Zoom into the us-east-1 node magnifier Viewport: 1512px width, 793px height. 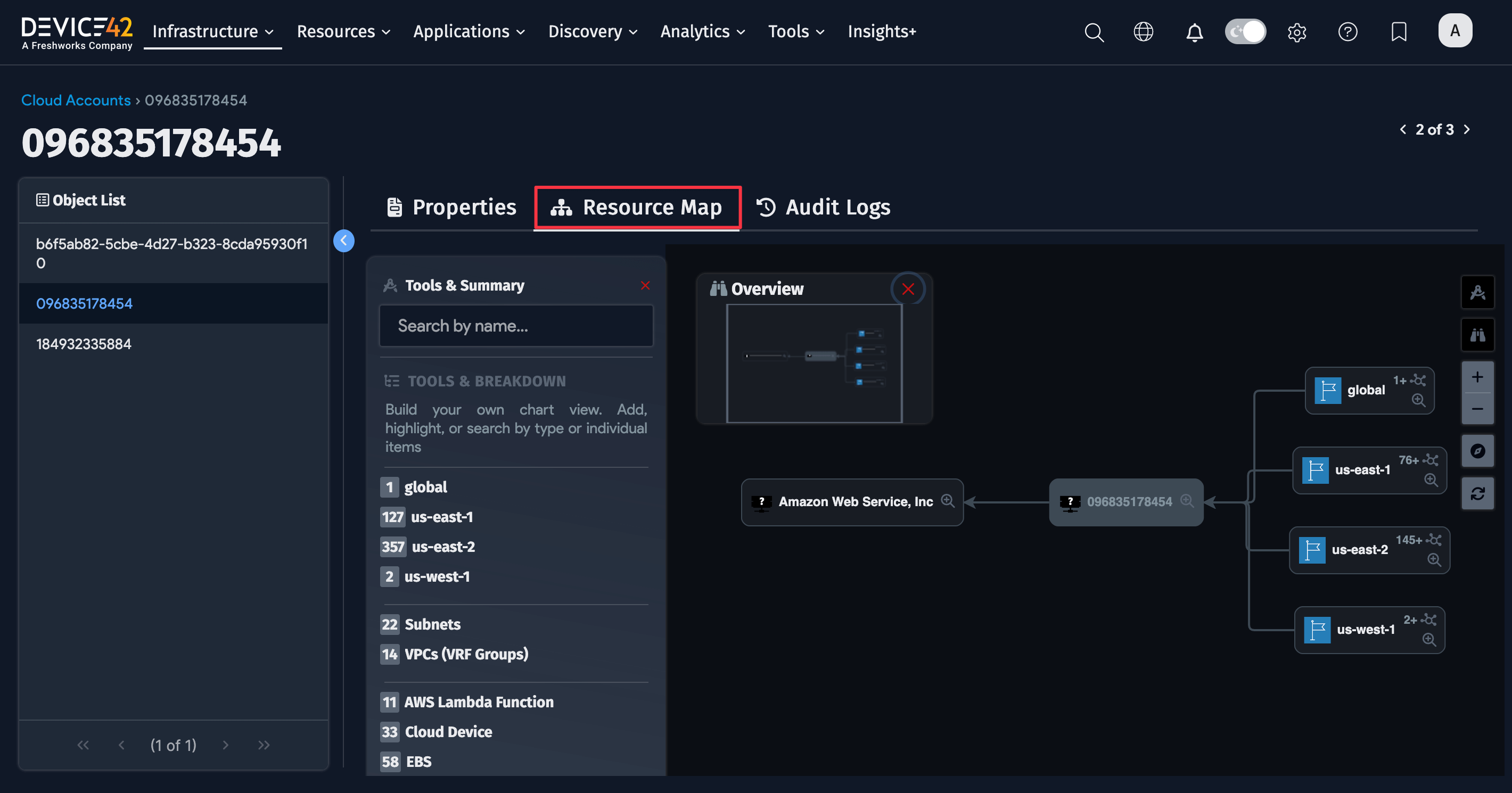point(1431,480)
